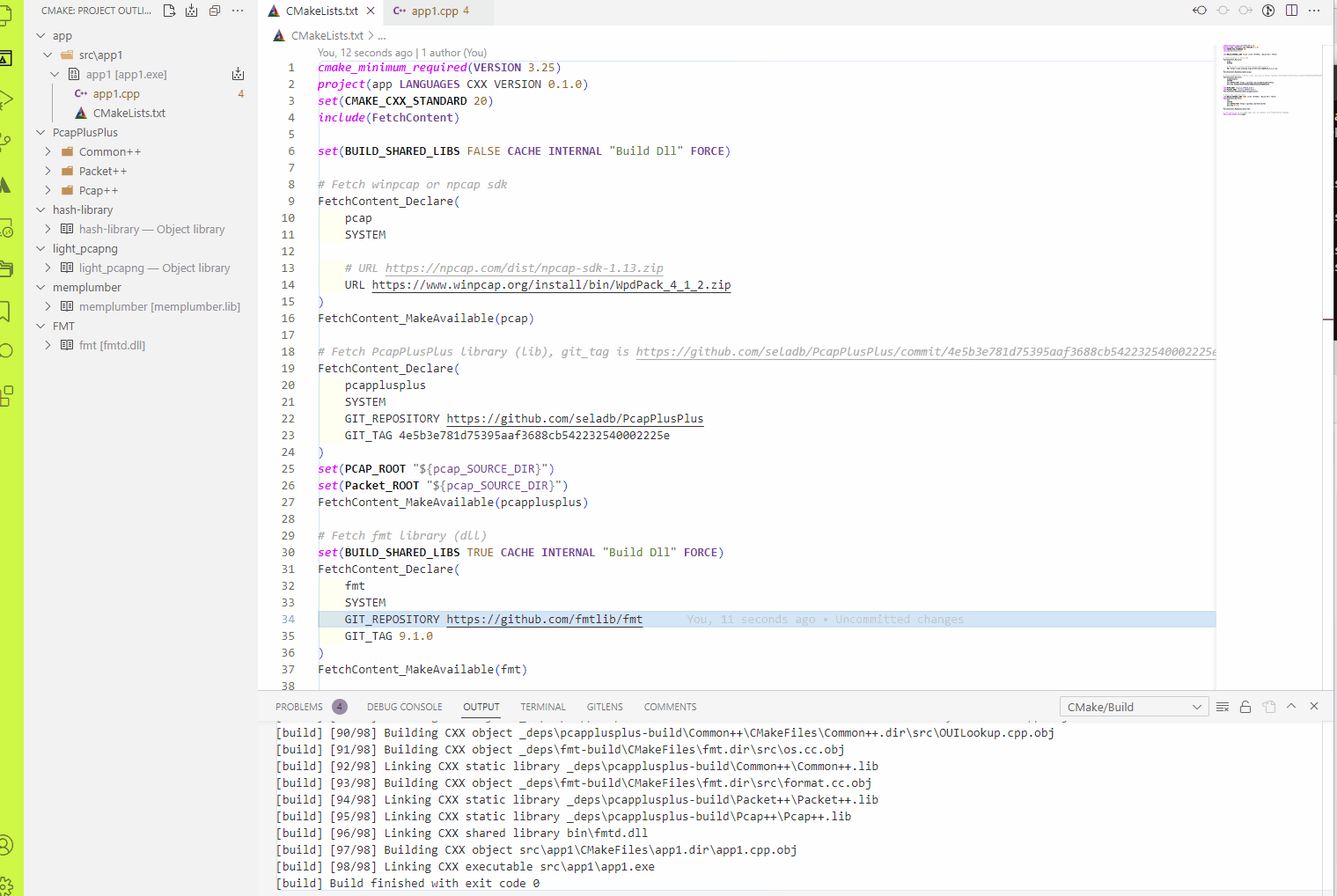Follow the winpcap WpdPack URL link

coord(551,285)
